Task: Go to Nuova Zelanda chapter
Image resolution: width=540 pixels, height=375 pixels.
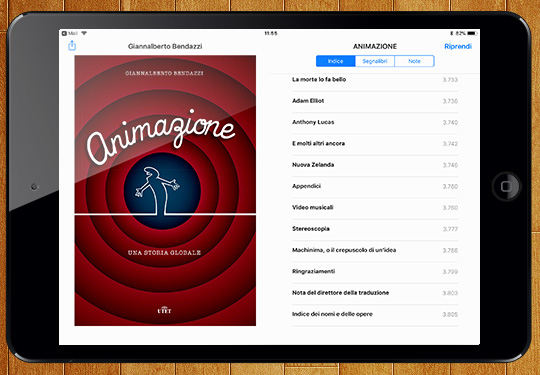Action: (375, 165)
